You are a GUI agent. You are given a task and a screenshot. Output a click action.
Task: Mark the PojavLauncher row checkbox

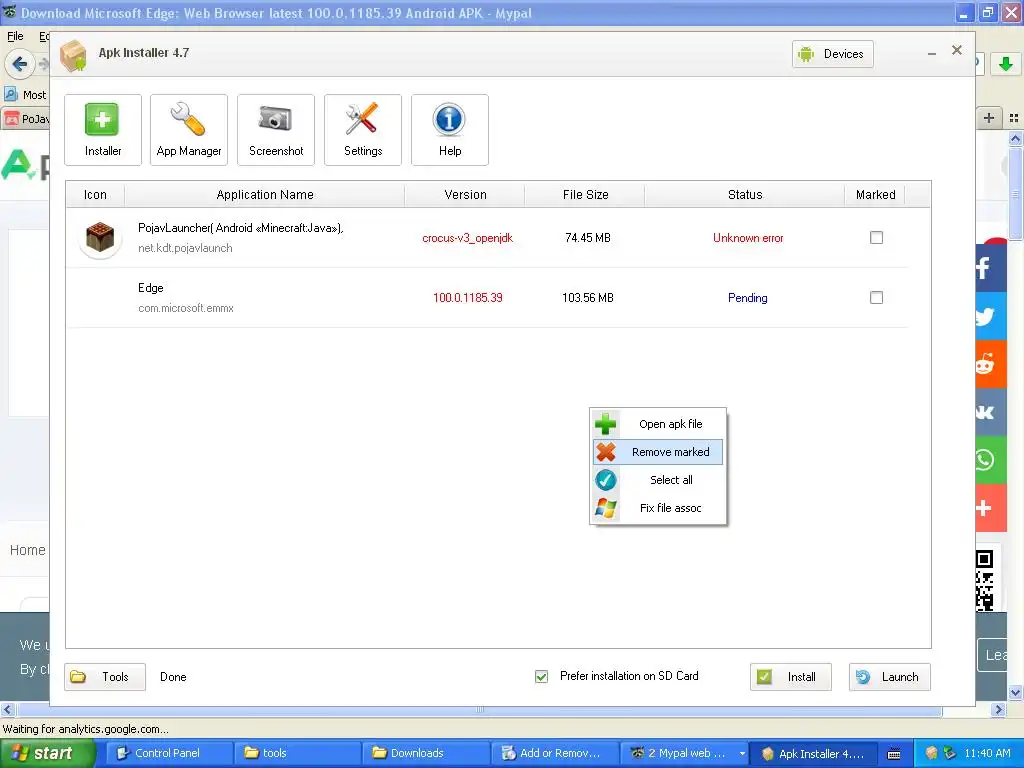coord(876,238)
